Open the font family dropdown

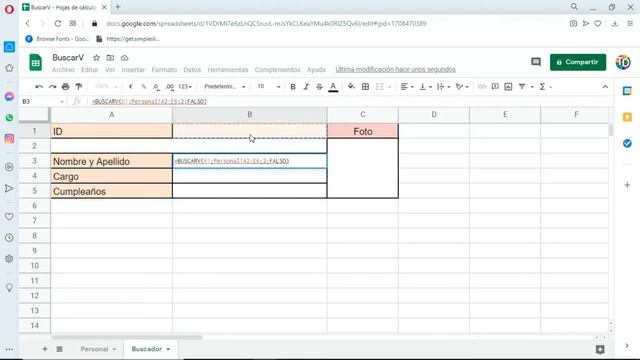click(x=225, y=87)
